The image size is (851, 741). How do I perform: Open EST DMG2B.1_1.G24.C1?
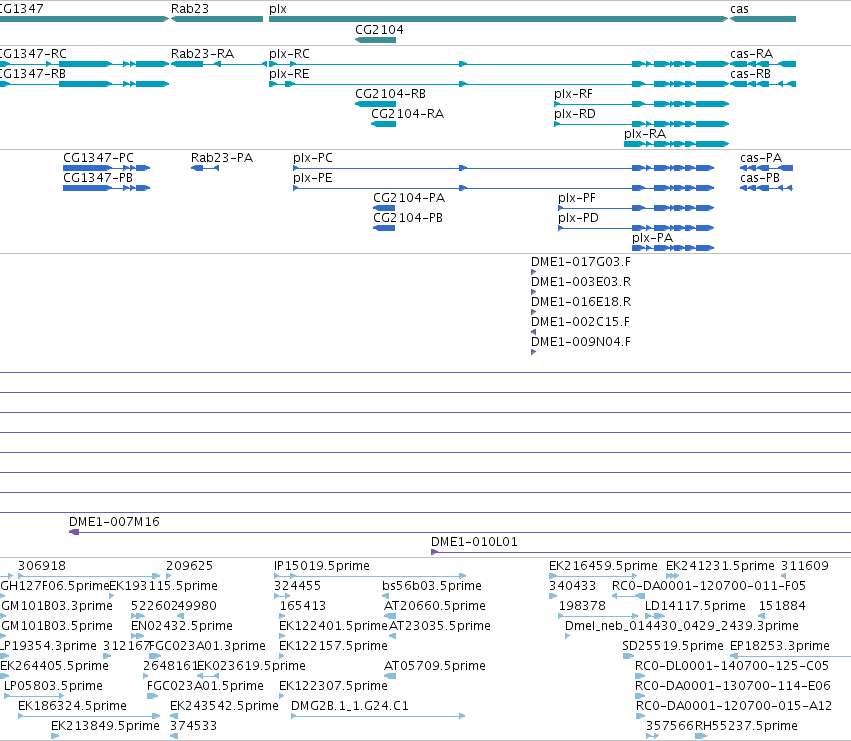[350, 707]
